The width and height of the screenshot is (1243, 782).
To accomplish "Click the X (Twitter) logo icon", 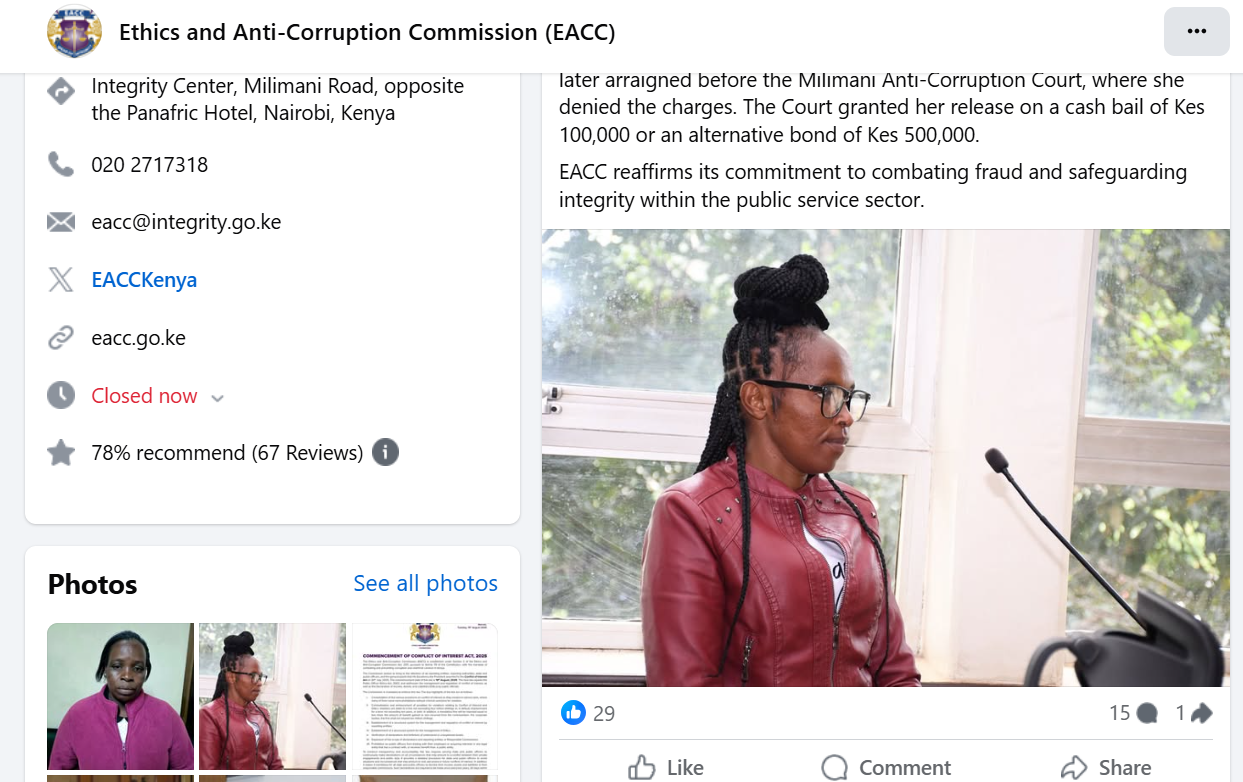I will (x=61, y=280).
